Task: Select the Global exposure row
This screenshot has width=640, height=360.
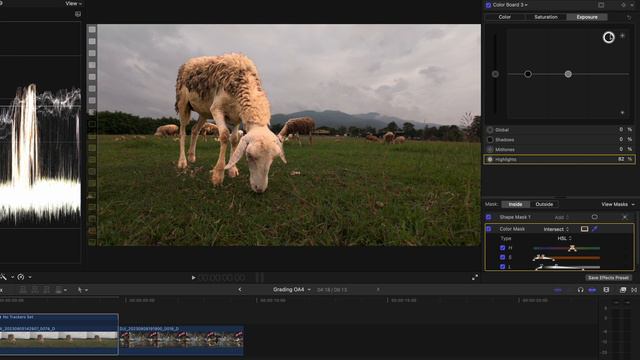Action: (x=559, y=129)
